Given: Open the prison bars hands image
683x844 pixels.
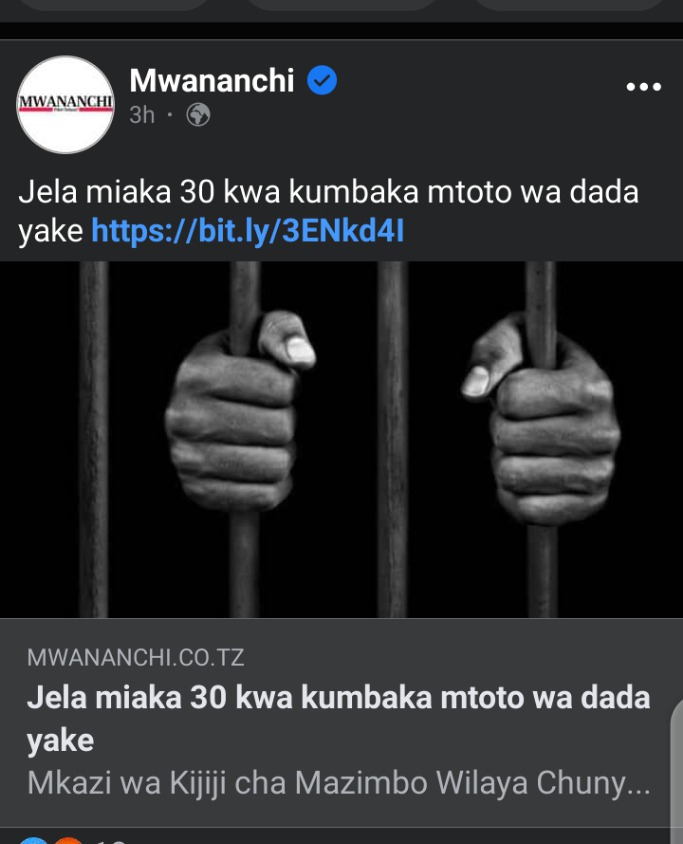Looking at the screenshot, I should click(341, 439).
